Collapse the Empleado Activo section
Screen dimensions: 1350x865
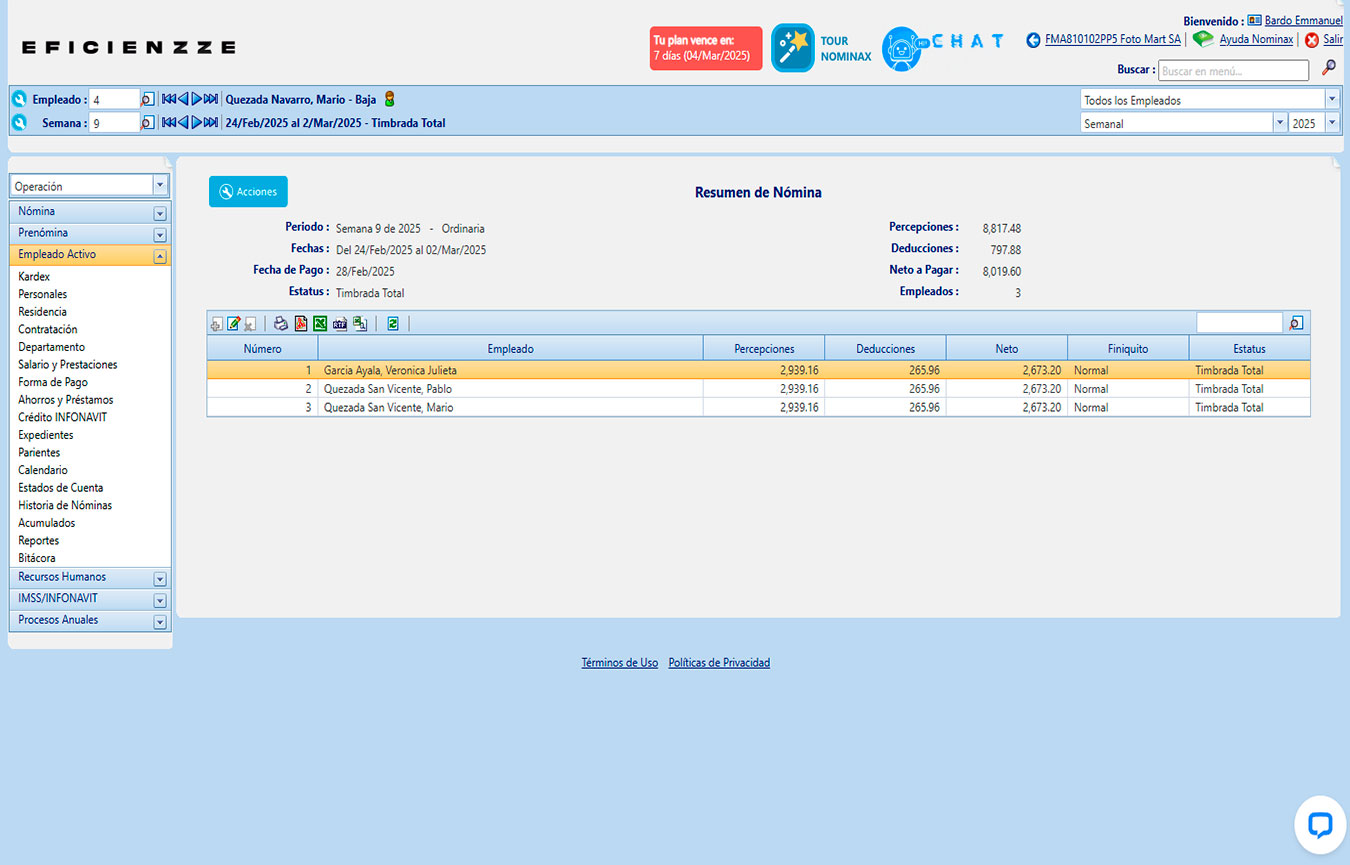(159, 256)
